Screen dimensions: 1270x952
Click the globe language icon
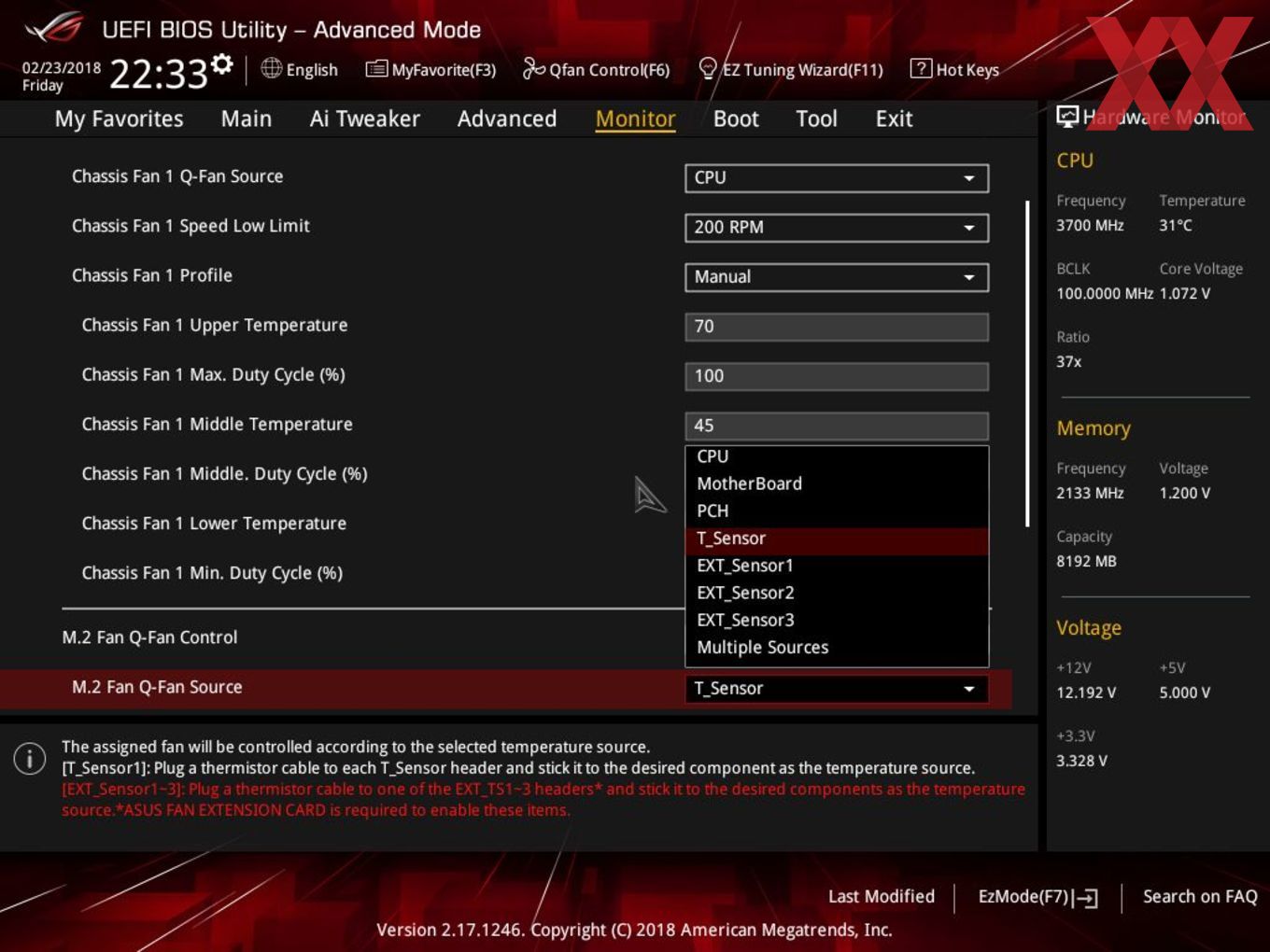(271, 68)
